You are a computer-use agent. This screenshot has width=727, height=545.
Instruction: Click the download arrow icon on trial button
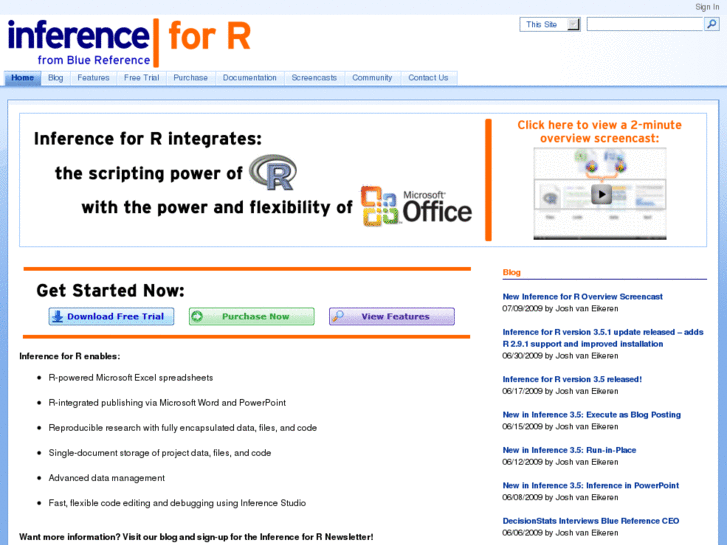(x=57, y=316)
